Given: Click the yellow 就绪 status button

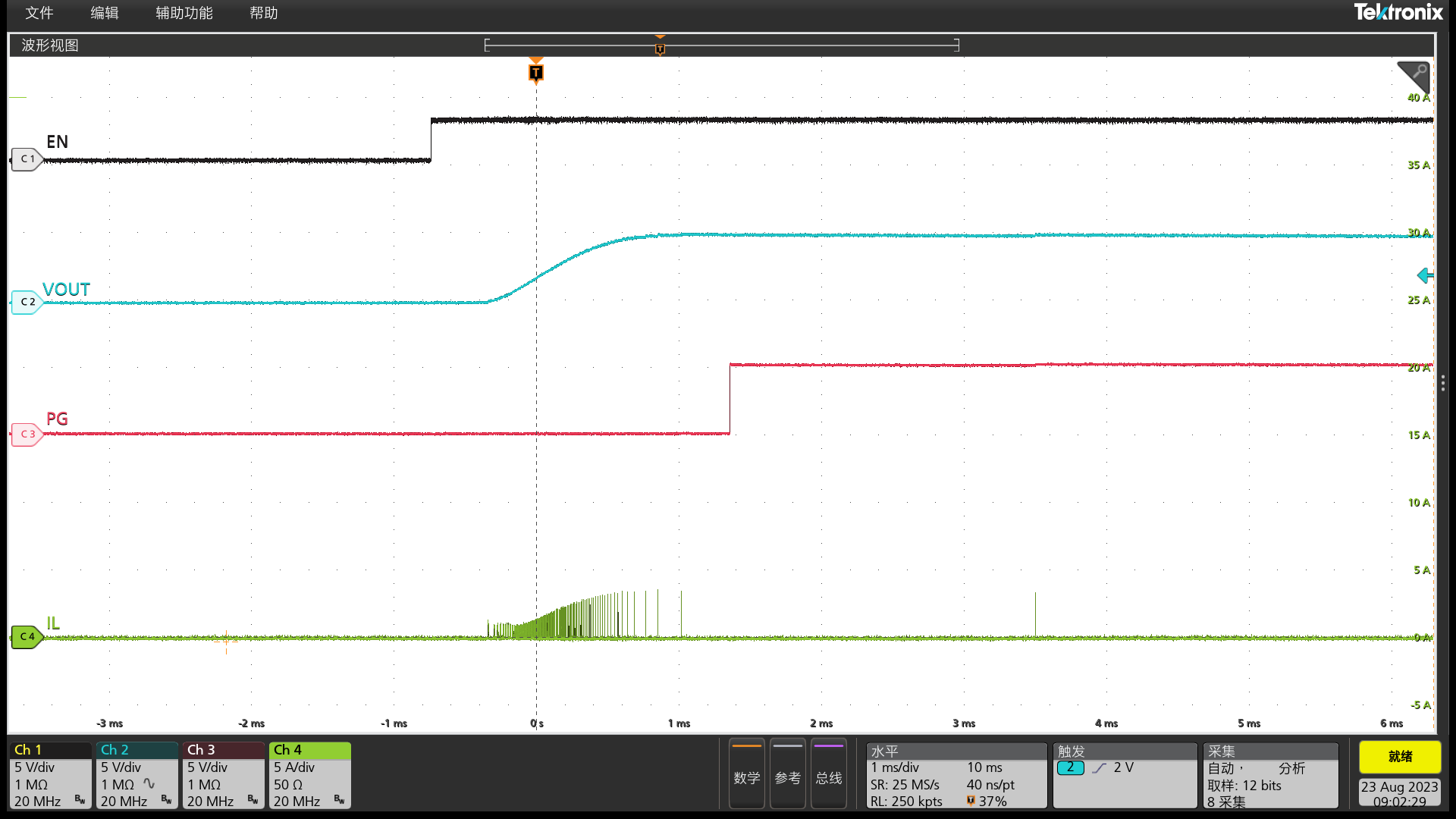Looking at the screenshot, I should (1399, 757).
